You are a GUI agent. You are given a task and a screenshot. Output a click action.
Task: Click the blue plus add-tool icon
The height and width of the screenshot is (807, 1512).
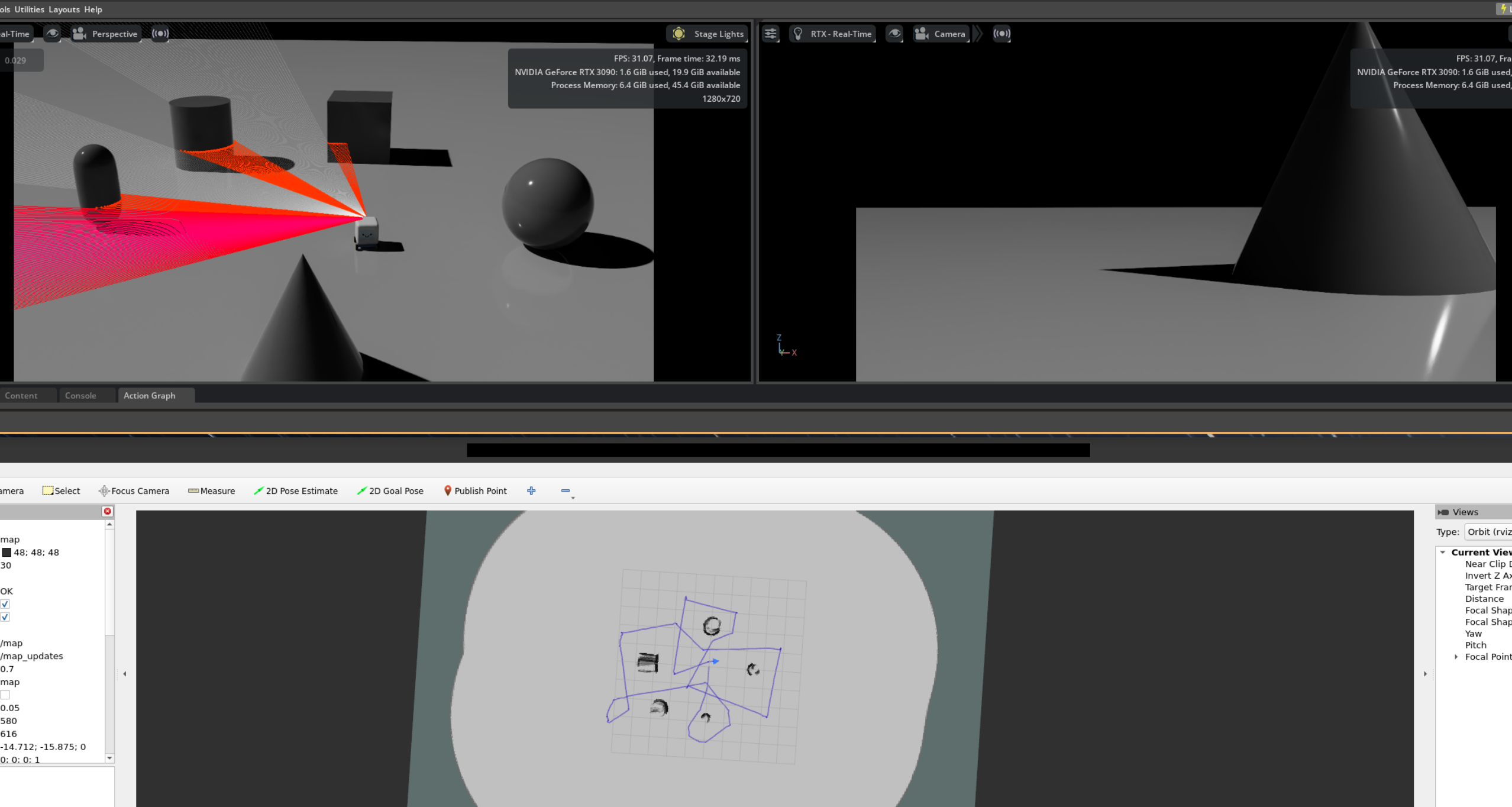coord(531,490)
